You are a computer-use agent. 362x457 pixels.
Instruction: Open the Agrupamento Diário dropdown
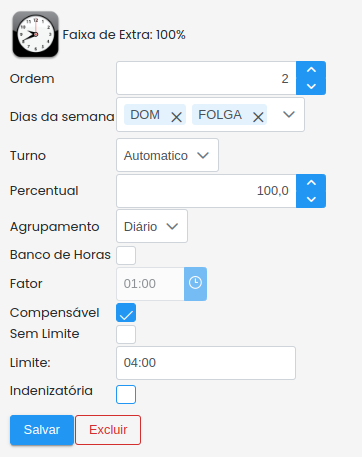[x=152, y=226]
